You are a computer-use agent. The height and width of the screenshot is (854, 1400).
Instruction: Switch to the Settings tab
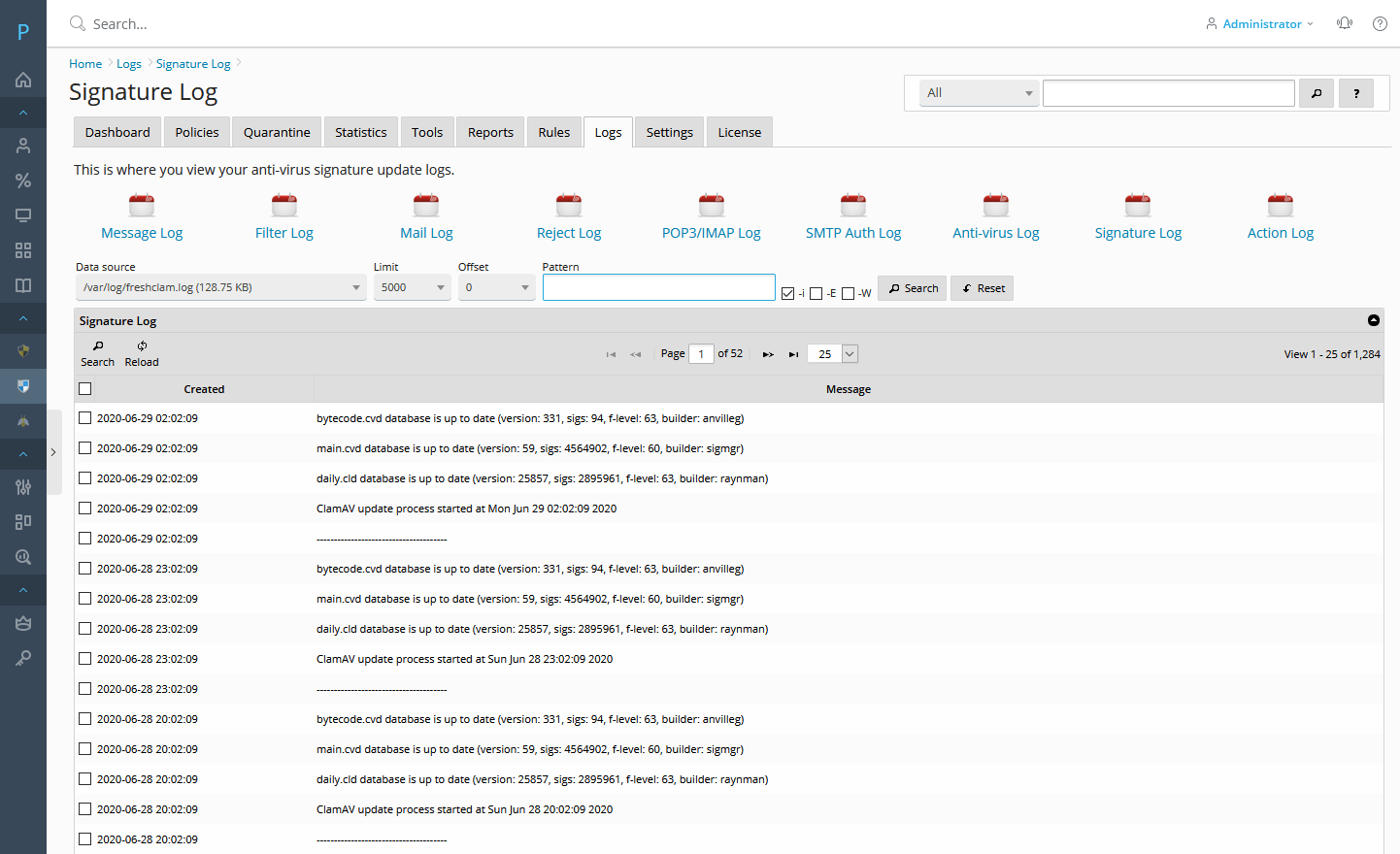(x=670, y=132)
